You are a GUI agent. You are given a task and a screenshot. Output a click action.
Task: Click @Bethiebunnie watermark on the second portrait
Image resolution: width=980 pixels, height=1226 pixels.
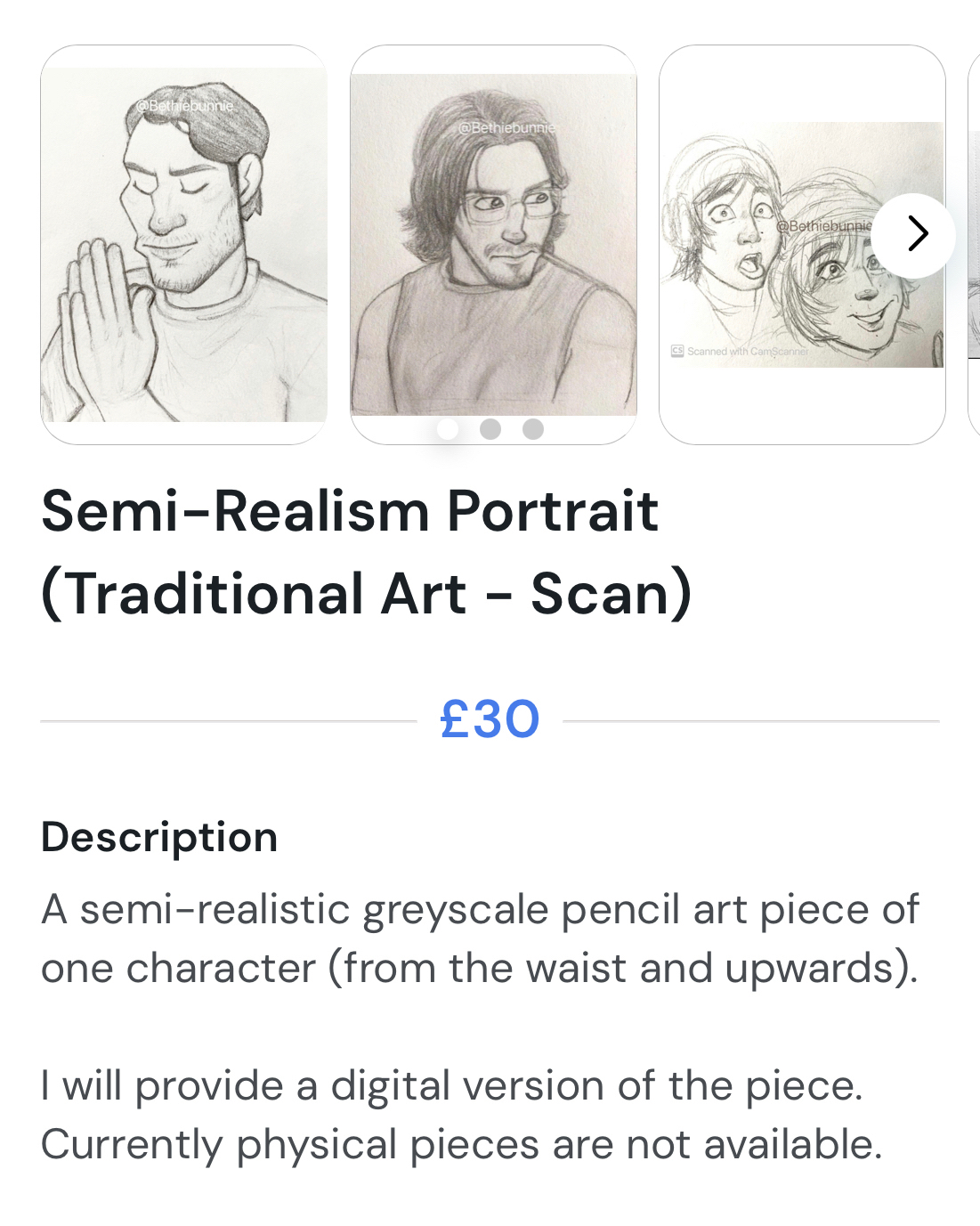tap(506, 128)
